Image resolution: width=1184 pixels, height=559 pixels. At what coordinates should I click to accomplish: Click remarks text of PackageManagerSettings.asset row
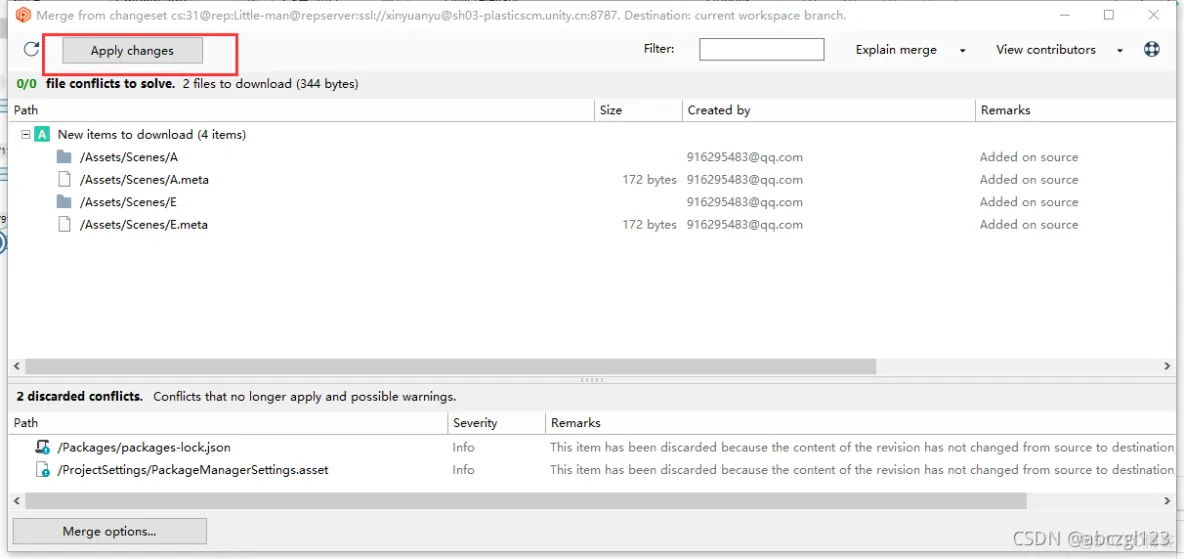click(862, 470)
